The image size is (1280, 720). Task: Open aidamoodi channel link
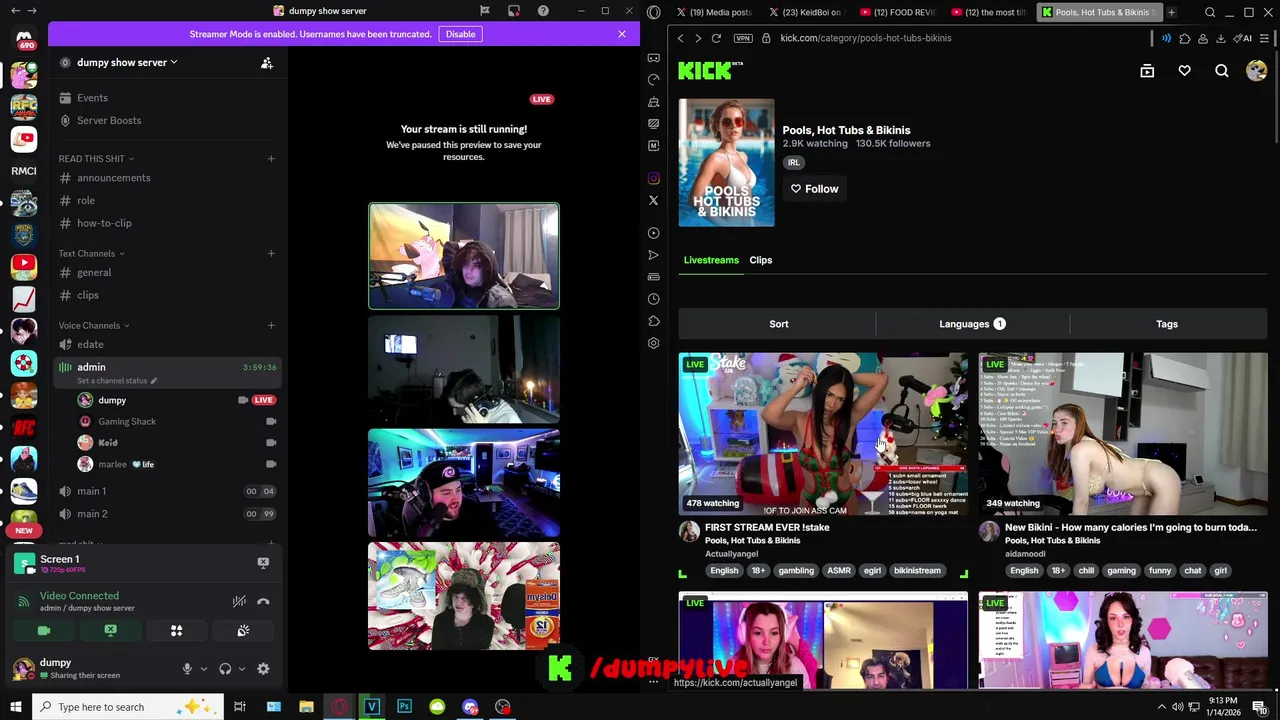[x=1025, y=554]
